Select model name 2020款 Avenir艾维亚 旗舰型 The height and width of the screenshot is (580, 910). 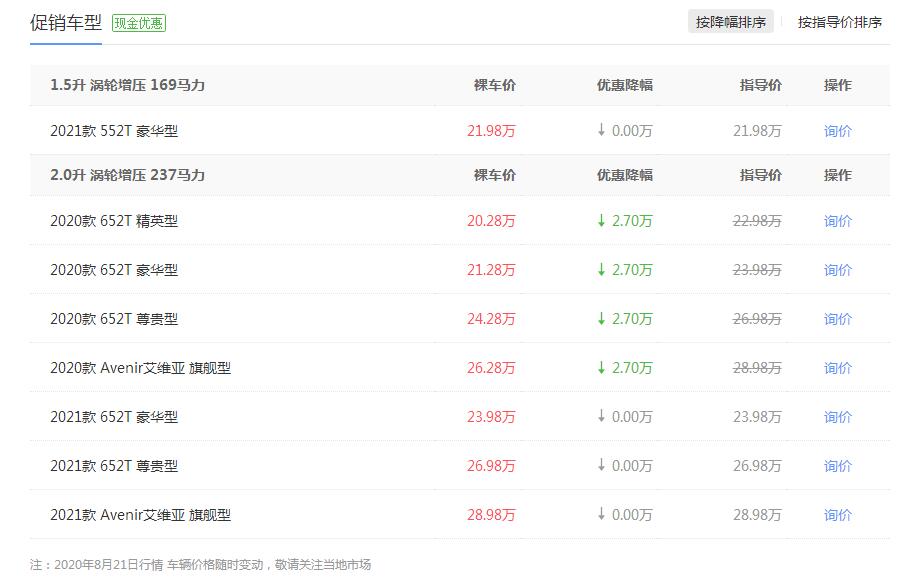point(140,368)
